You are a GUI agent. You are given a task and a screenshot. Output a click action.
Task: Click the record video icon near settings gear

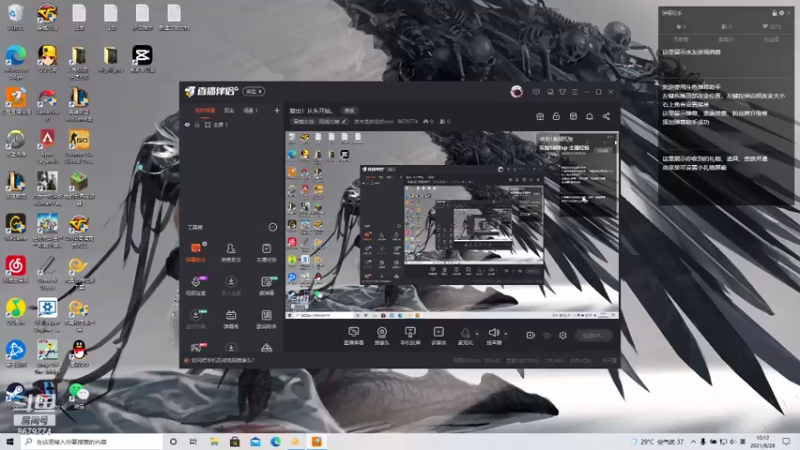[x=530, y=335]
